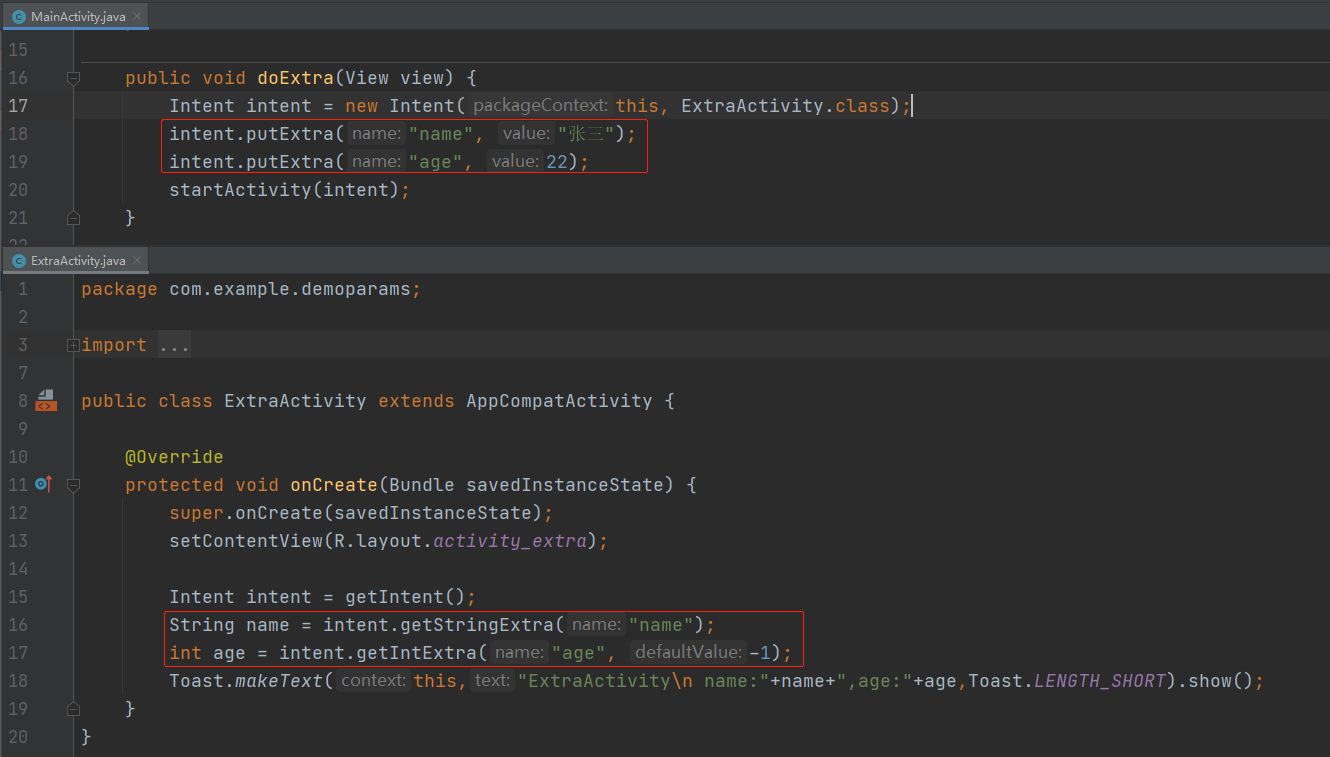
Task: Switch to the ExtraActivity.java tab
Action: point(75,261)
